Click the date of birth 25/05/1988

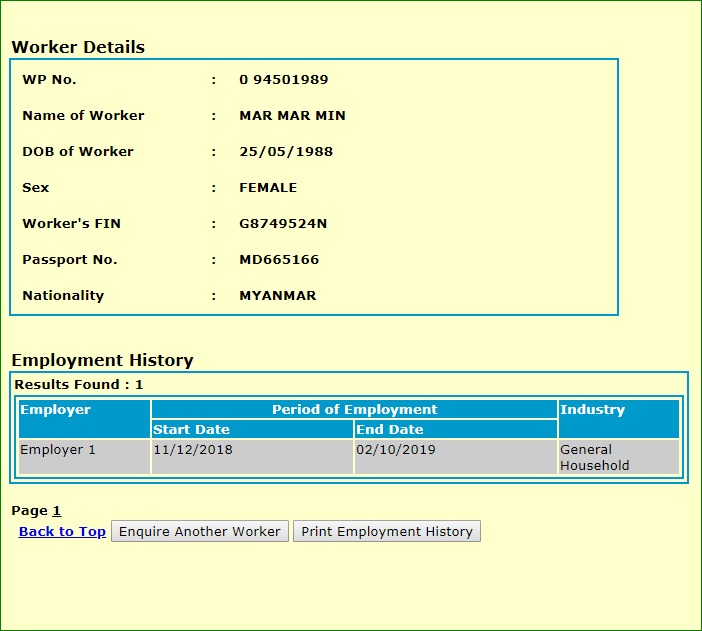click(x=286, y=152)
